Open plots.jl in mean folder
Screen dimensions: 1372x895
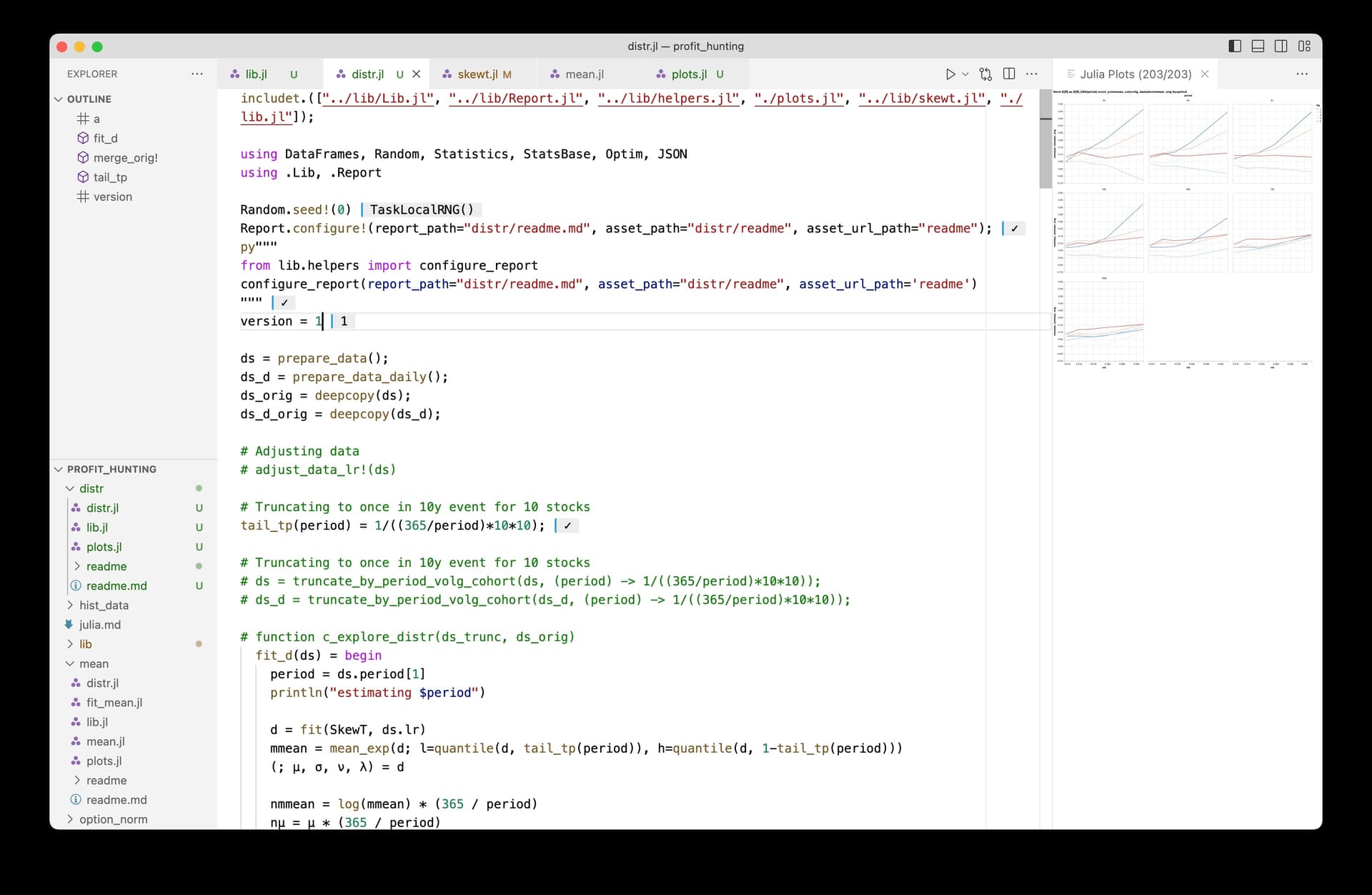point(134,761)
